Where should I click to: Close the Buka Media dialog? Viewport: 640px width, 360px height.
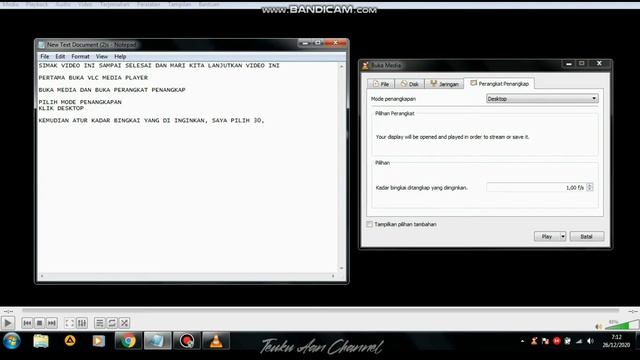[x=599, y=63]
